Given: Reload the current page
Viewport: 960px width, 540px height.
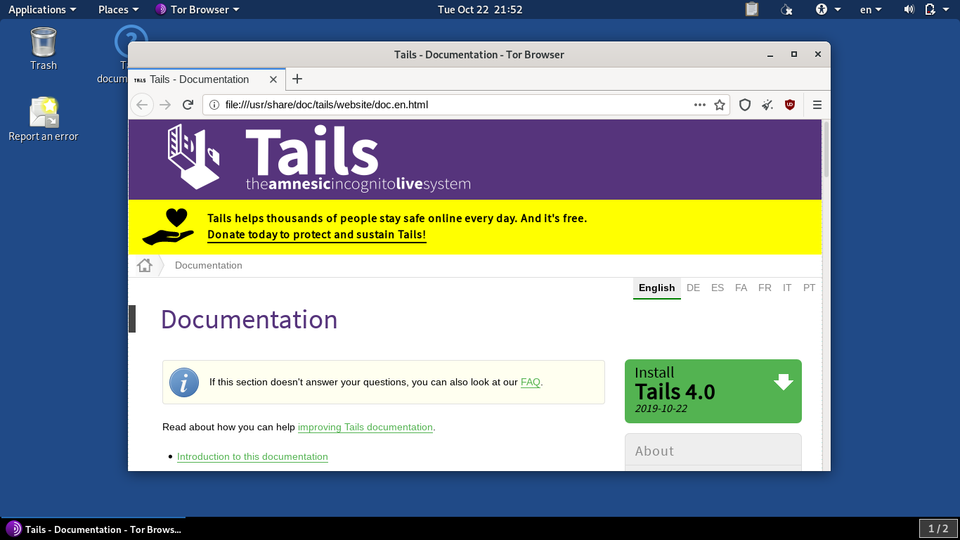Looking at the screenshot, I should (188, 105).
